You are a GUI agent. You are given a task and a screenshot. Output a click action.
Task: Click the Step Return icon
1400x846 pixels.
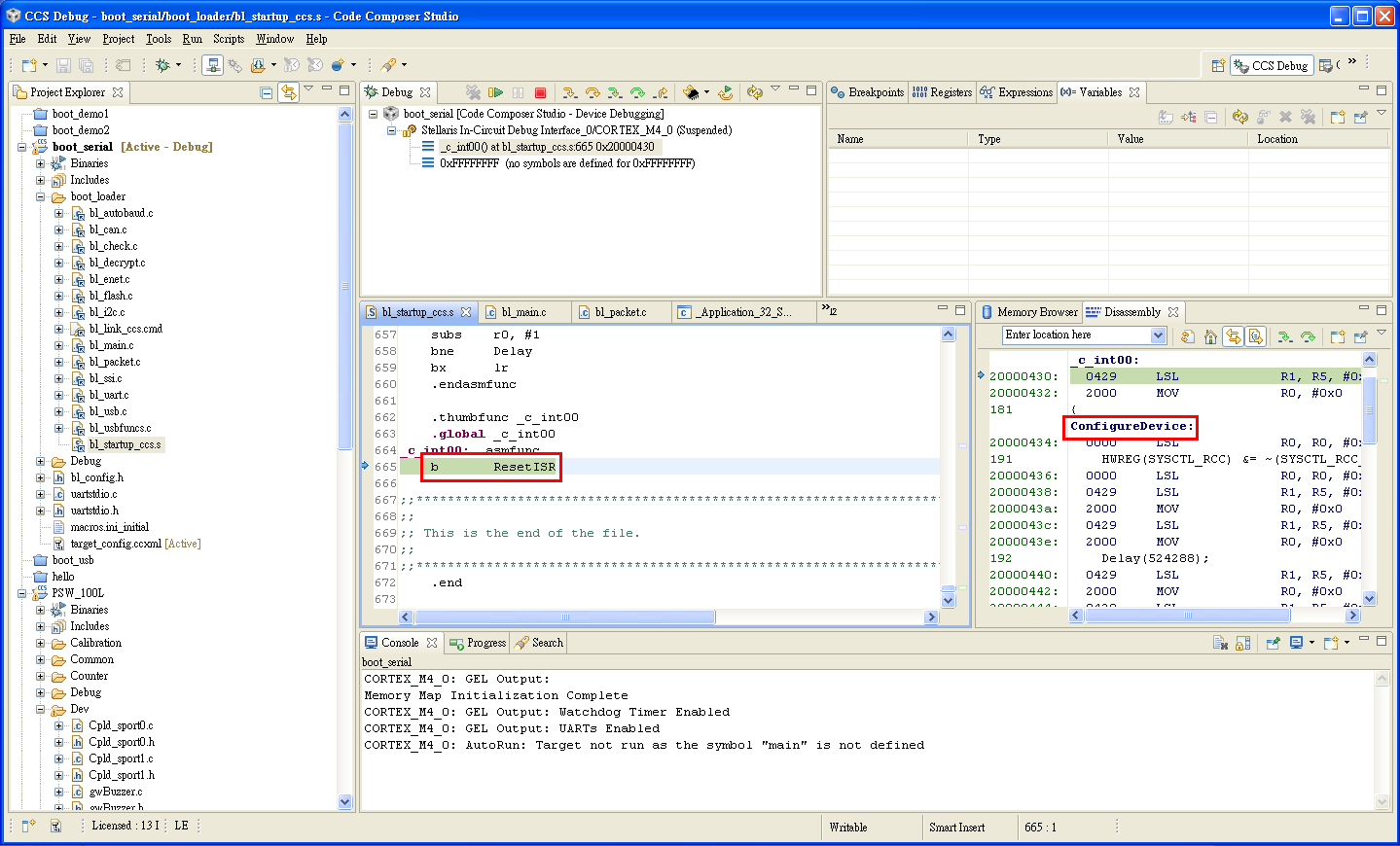point(660,92)
